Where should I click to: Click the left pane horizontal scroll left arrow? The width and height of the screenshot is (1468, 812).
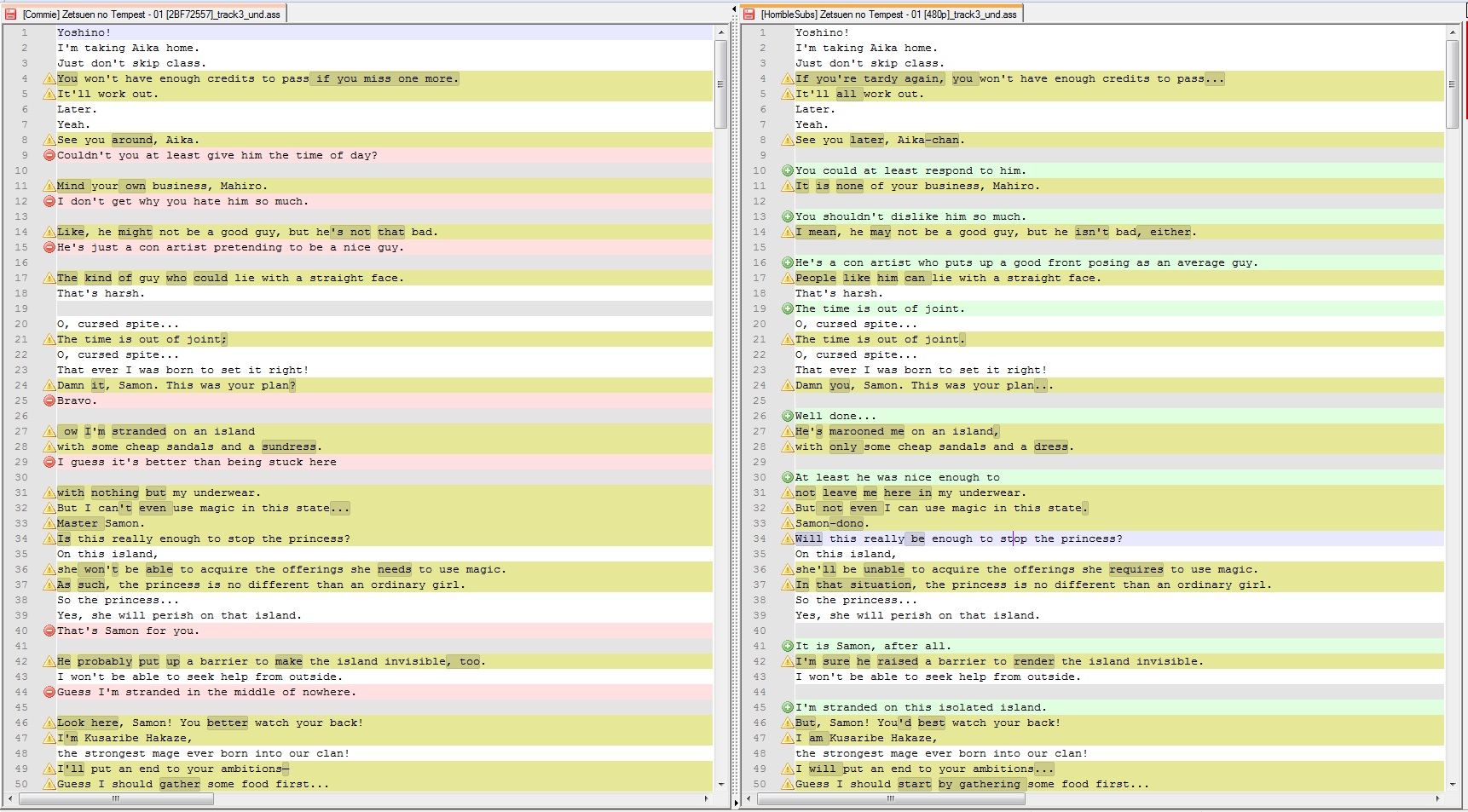11,799
